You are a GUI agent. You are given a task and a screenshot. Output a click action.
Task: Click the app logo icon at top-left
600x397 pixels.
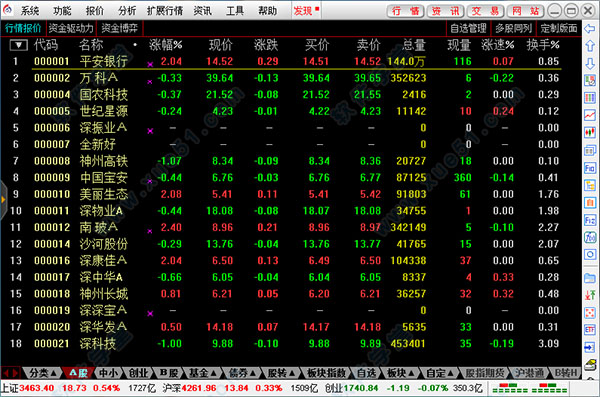click(x=8, y=10)
